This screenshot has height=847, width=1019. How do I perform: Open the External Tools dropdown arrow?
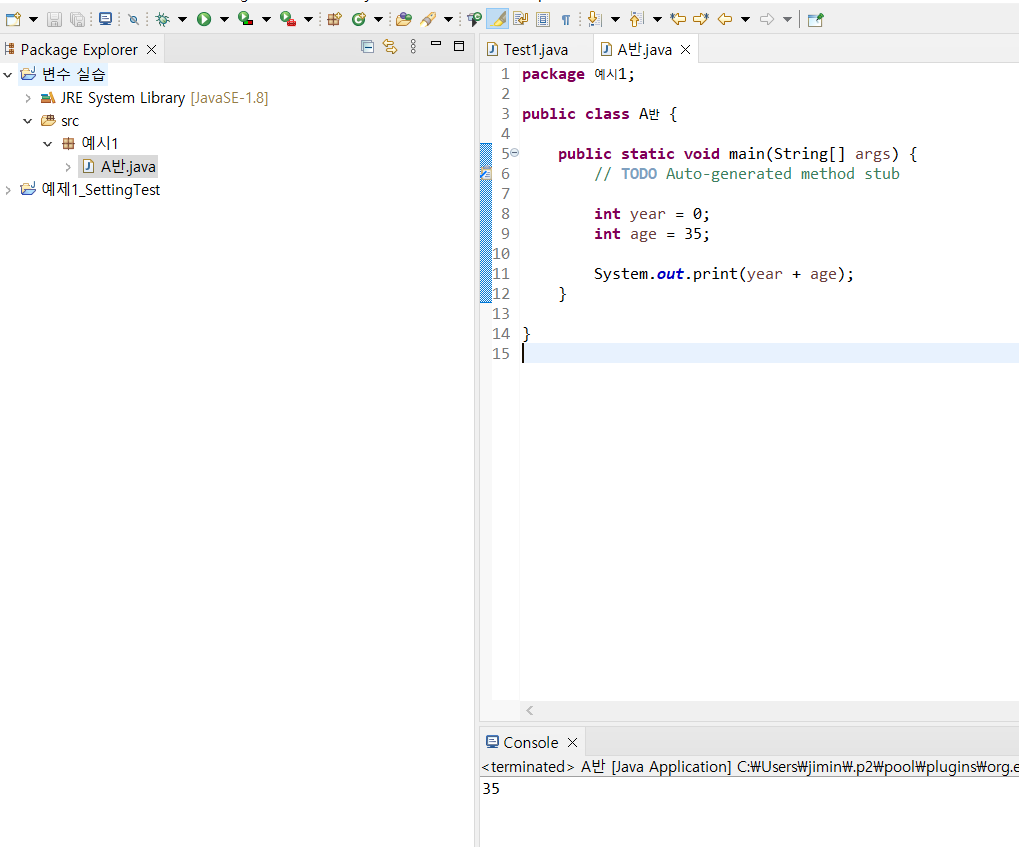click(308, 20)
